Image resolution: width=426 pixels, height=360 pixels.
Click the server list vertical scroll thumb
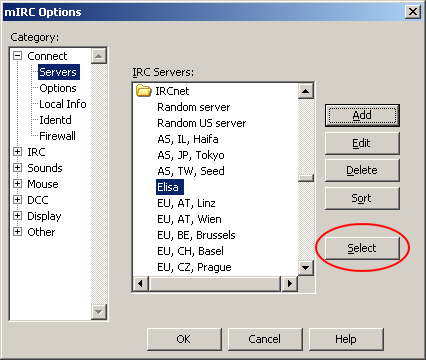click(306, 178)
